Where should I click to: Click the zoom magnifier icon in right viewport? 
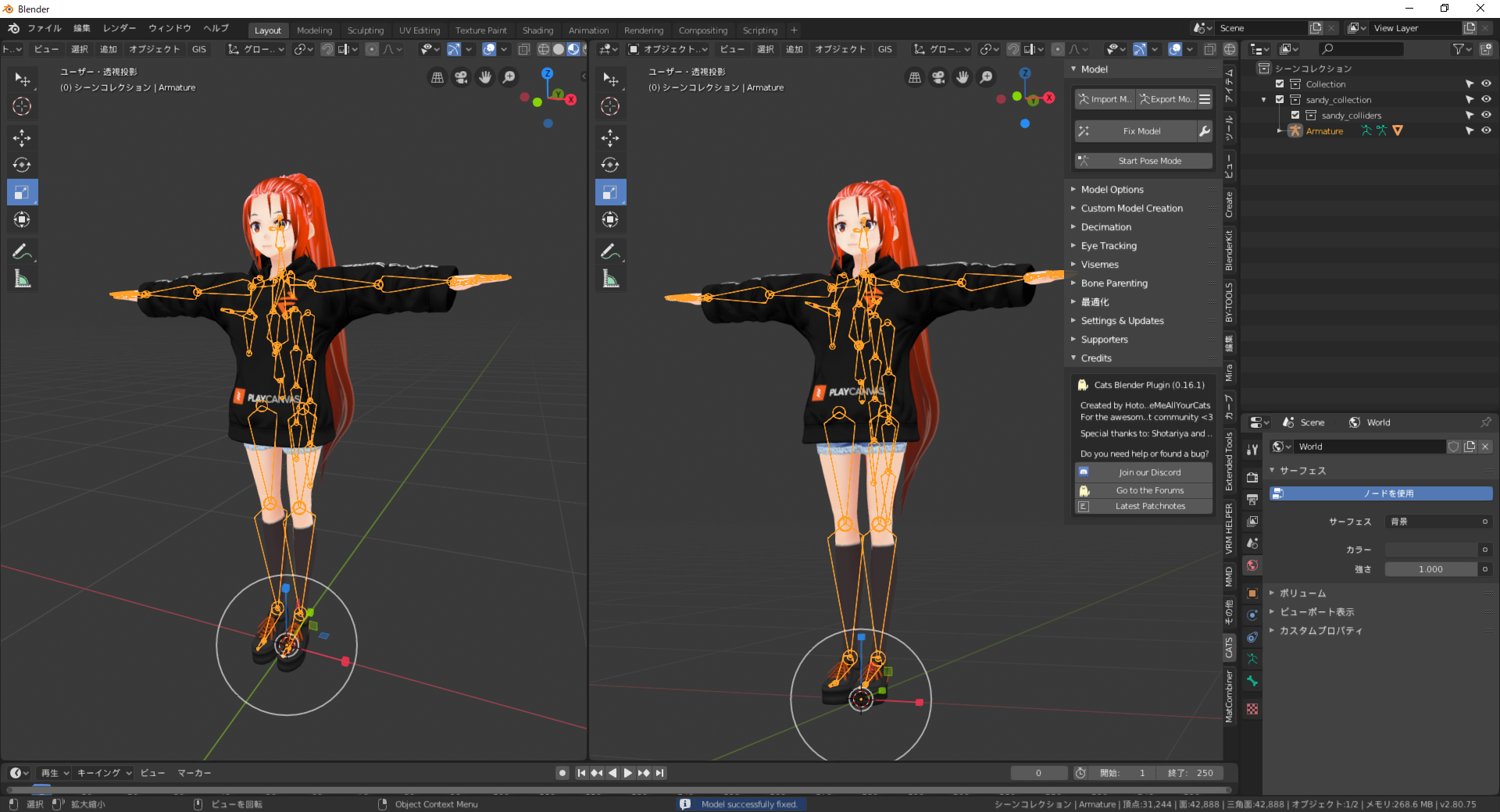[x=987, y=77]
